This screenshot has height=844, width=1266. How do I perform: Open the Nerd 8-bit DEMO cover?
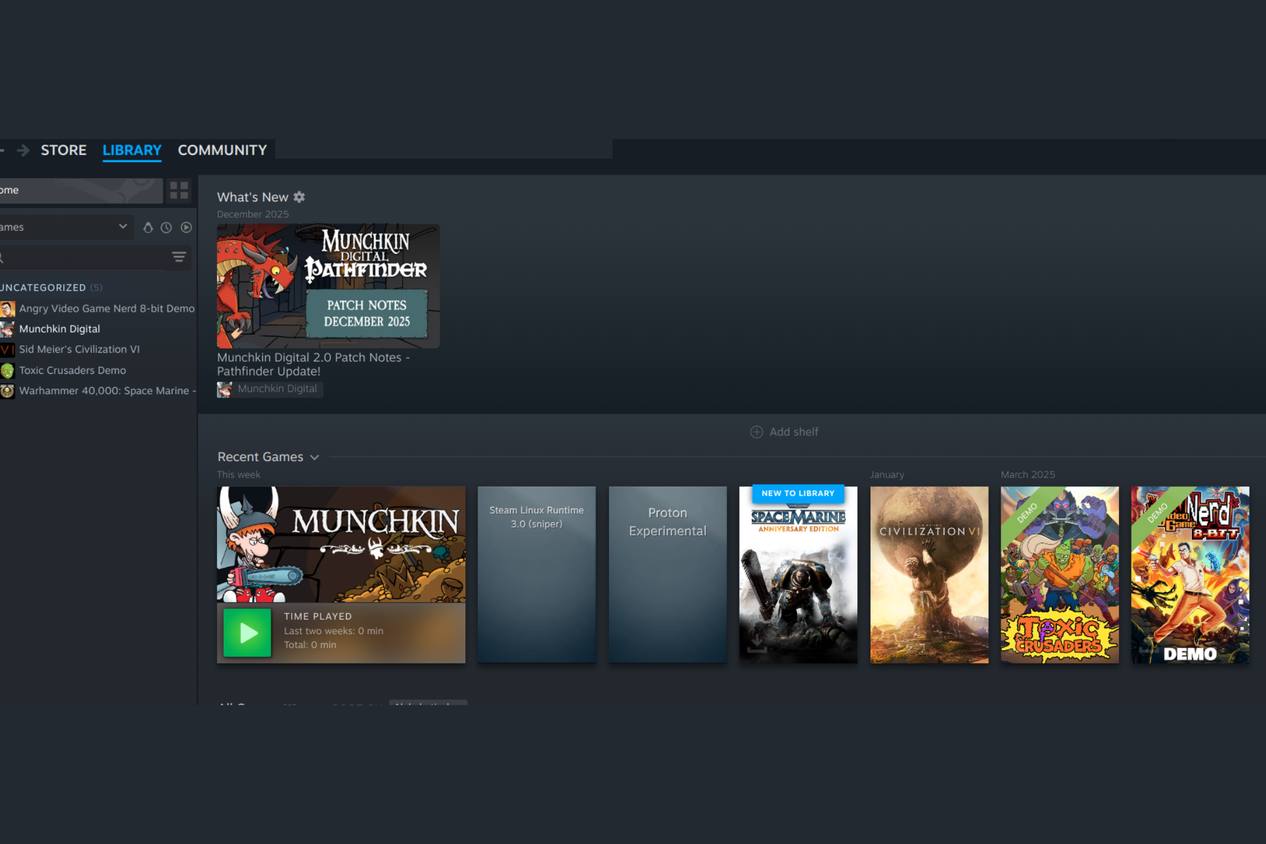click(1190, 575)
